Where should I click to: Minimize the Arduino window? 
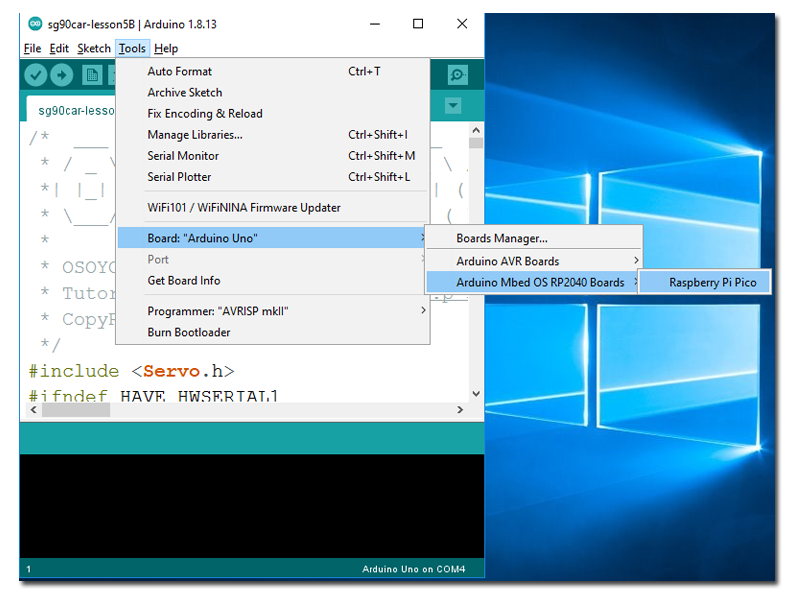coord(375,24)
